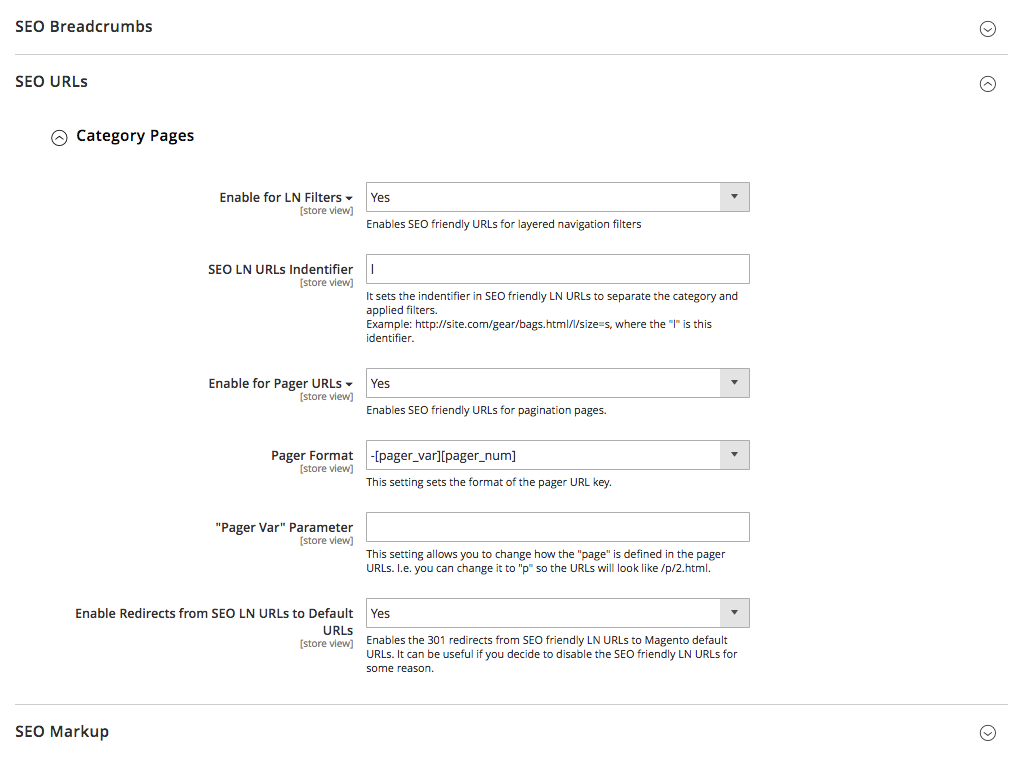Open the Enable for LN Filters dropdown

[557, 197]
